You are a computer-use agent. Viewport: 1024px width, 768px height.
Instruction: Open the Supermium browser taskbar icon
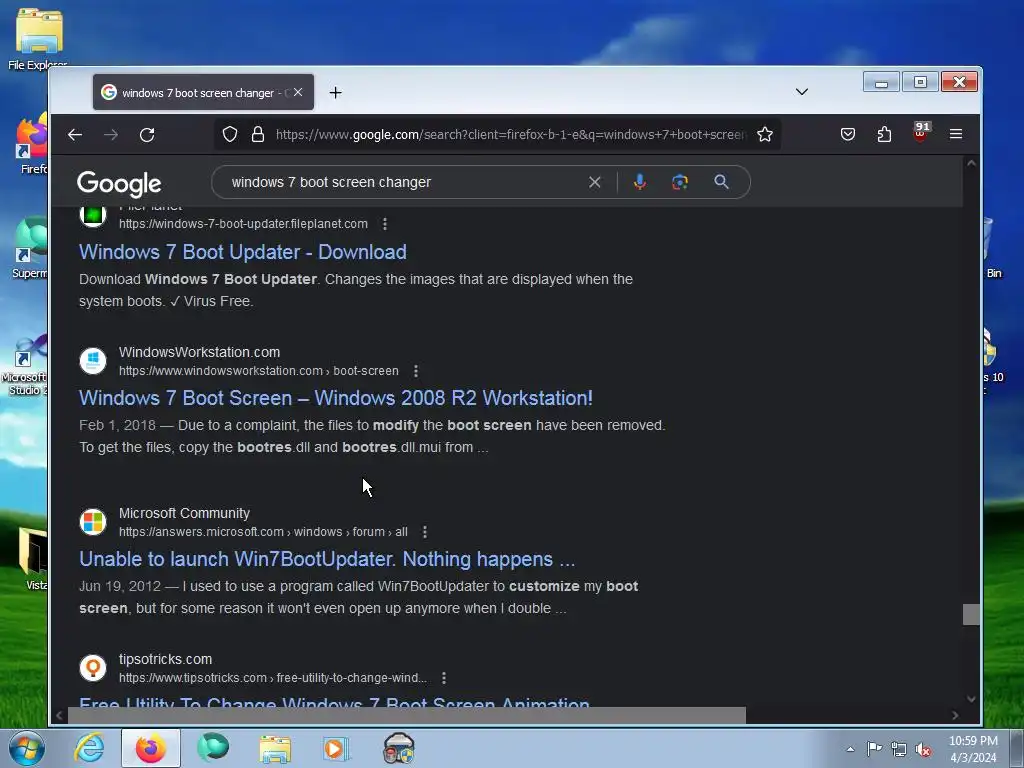point(213,748)
